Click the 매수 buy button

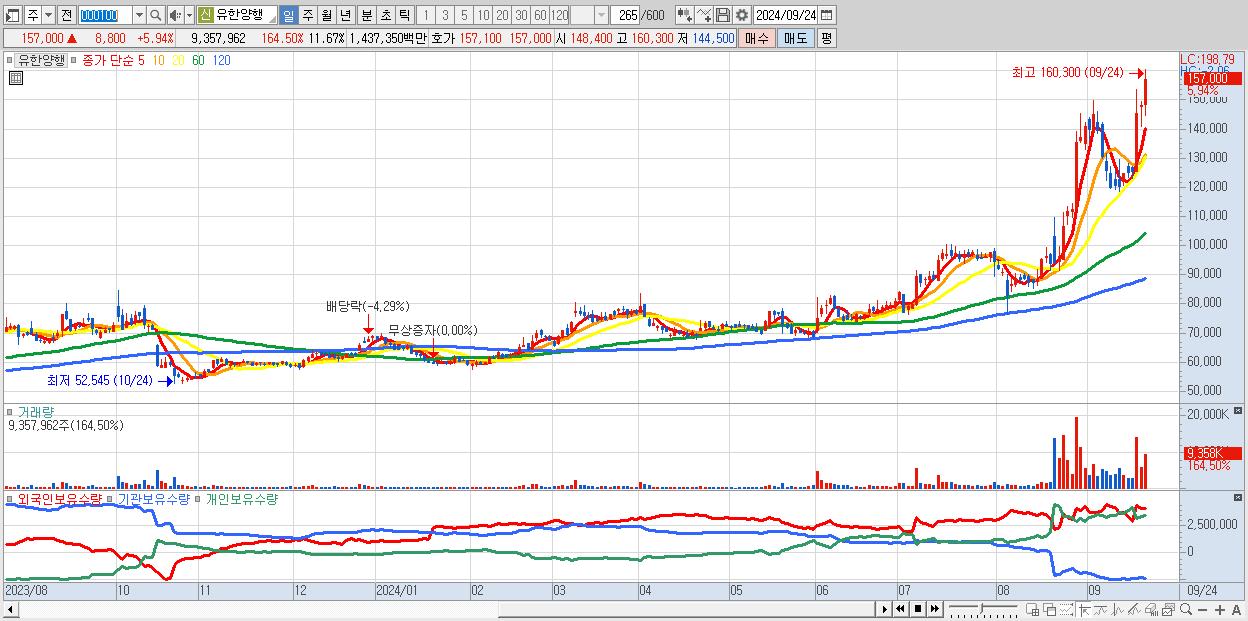(757, 38)
